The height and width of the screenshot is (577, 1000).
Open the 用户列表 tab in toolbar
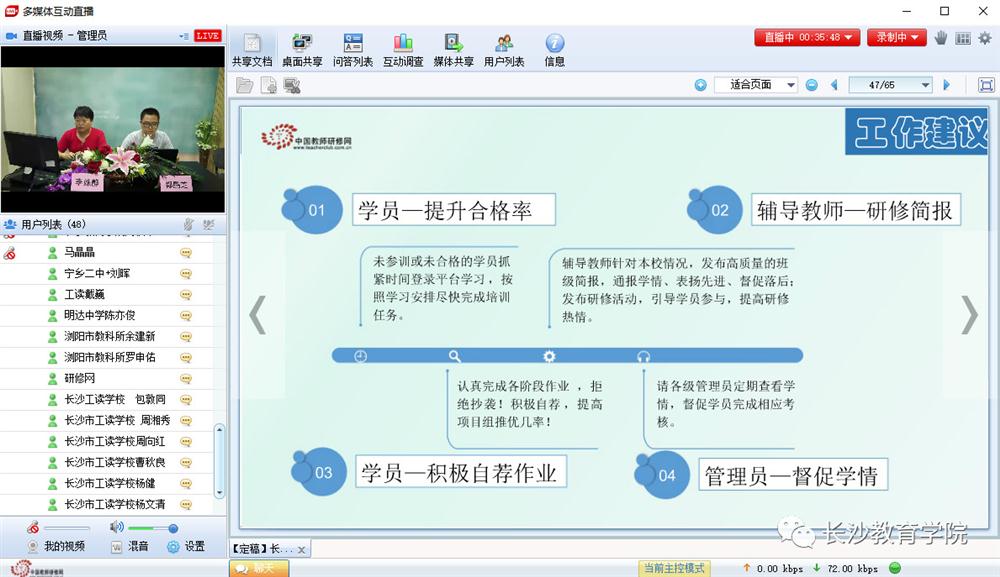(x=504, y=50)
